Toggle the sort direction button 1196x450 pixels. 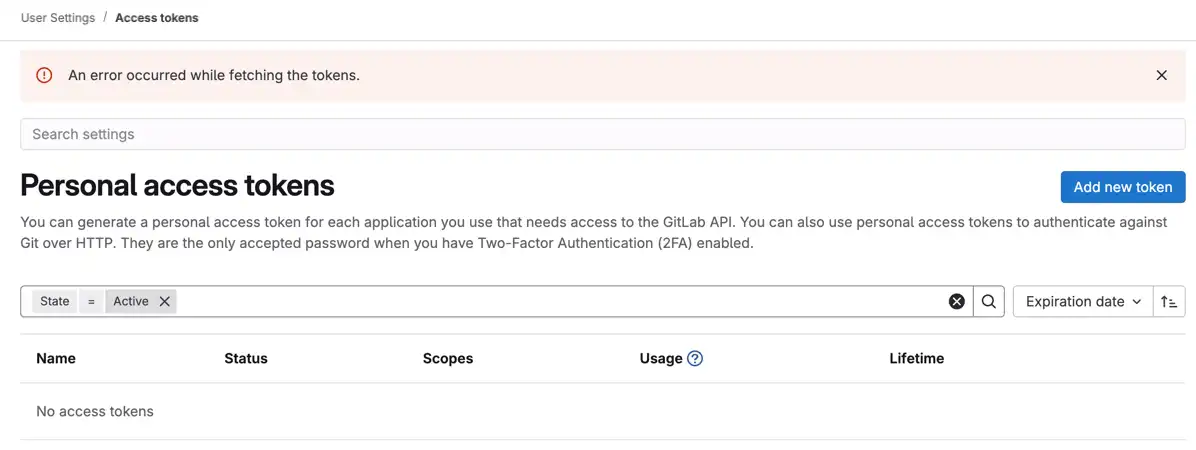1170,301
